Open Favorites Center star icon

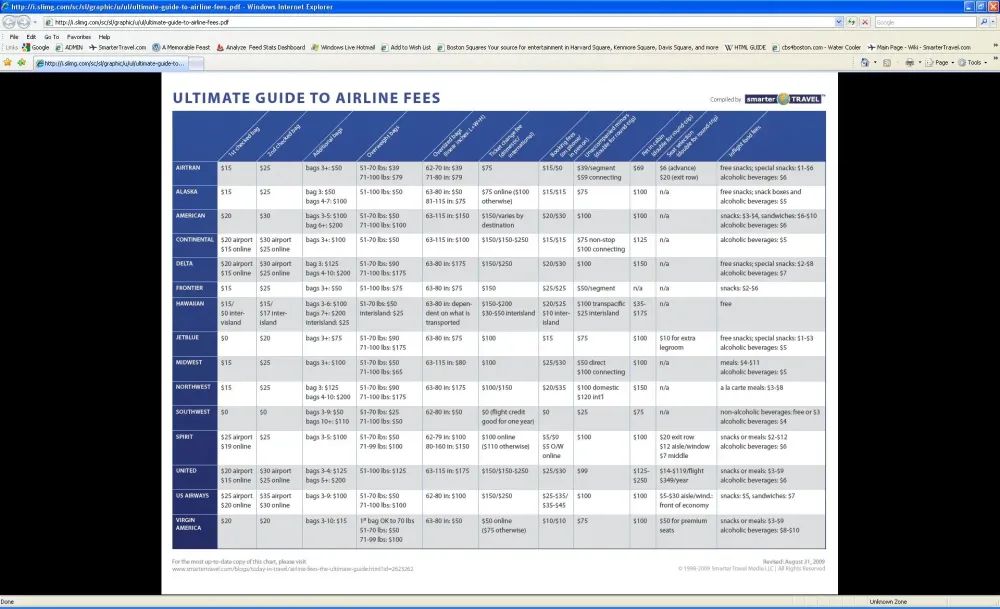(x=8, y=62)
